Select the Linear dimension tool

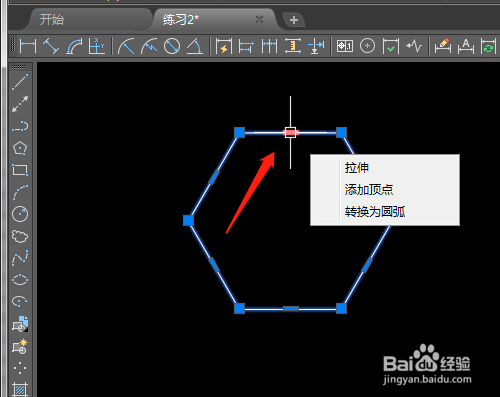(28, 46)
